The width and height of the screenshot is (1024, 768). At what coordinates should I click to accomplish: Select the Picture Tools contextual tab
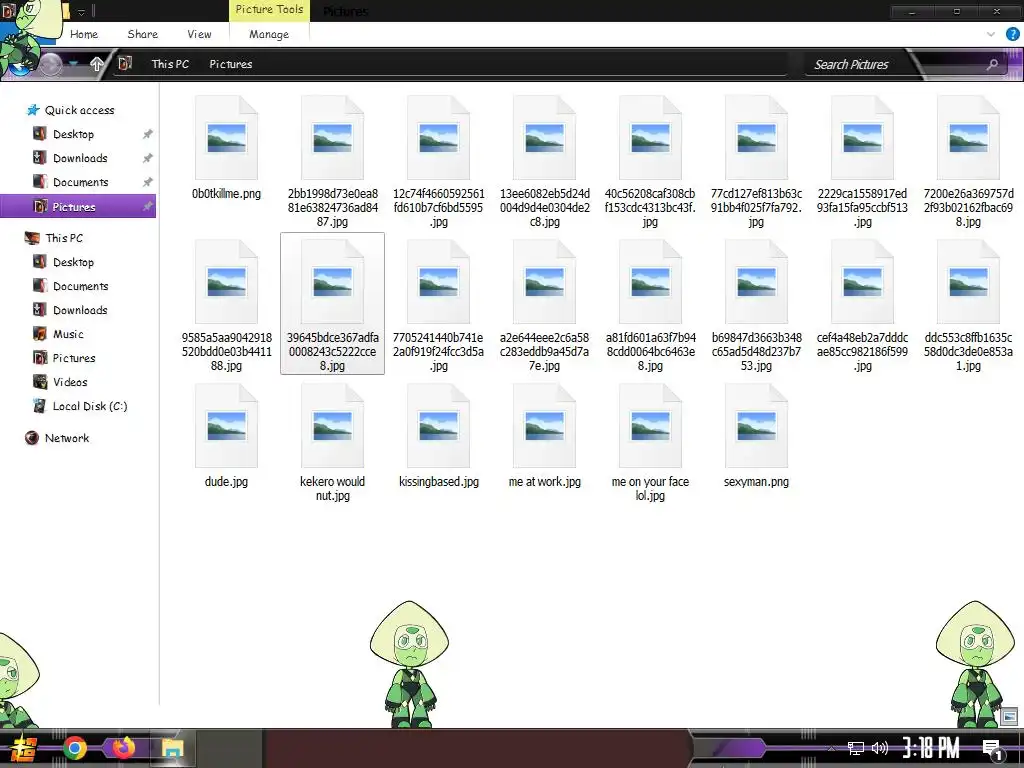click(x=269, y=10)
